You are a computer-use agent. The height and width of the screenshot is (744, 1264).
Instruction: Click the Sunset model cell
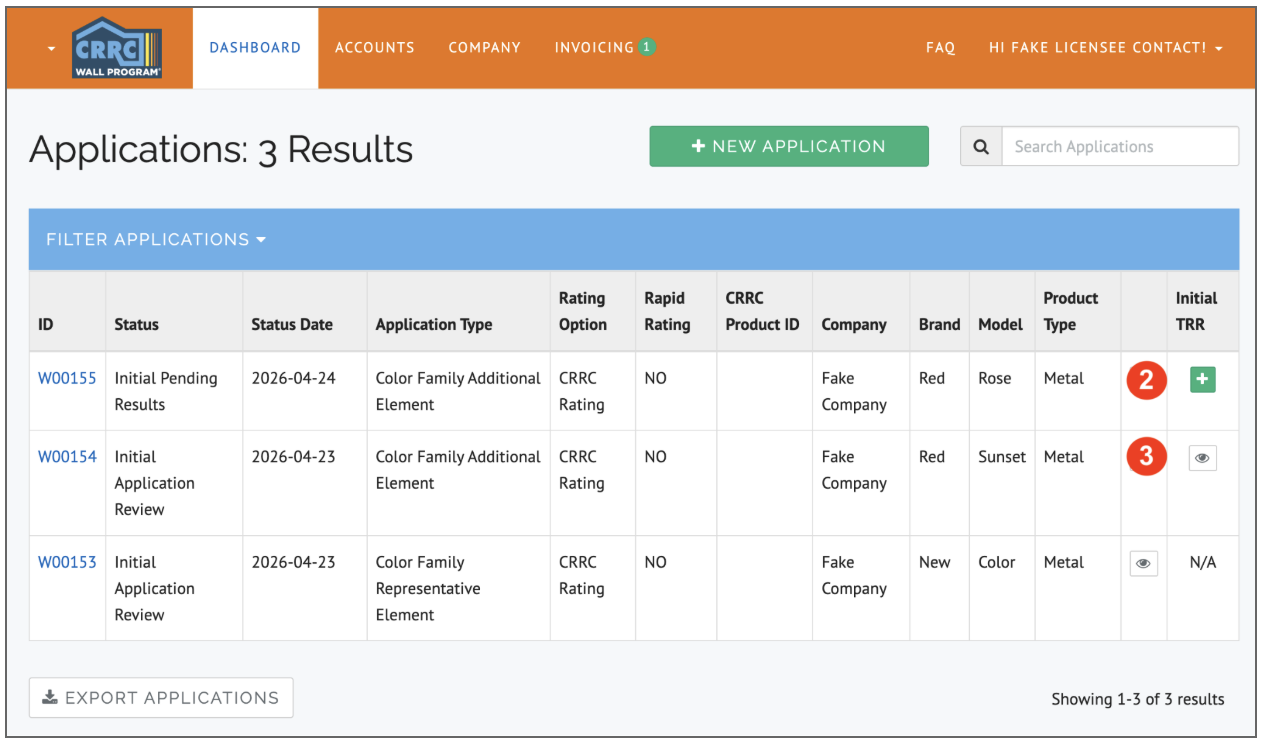click(1002, 483)
